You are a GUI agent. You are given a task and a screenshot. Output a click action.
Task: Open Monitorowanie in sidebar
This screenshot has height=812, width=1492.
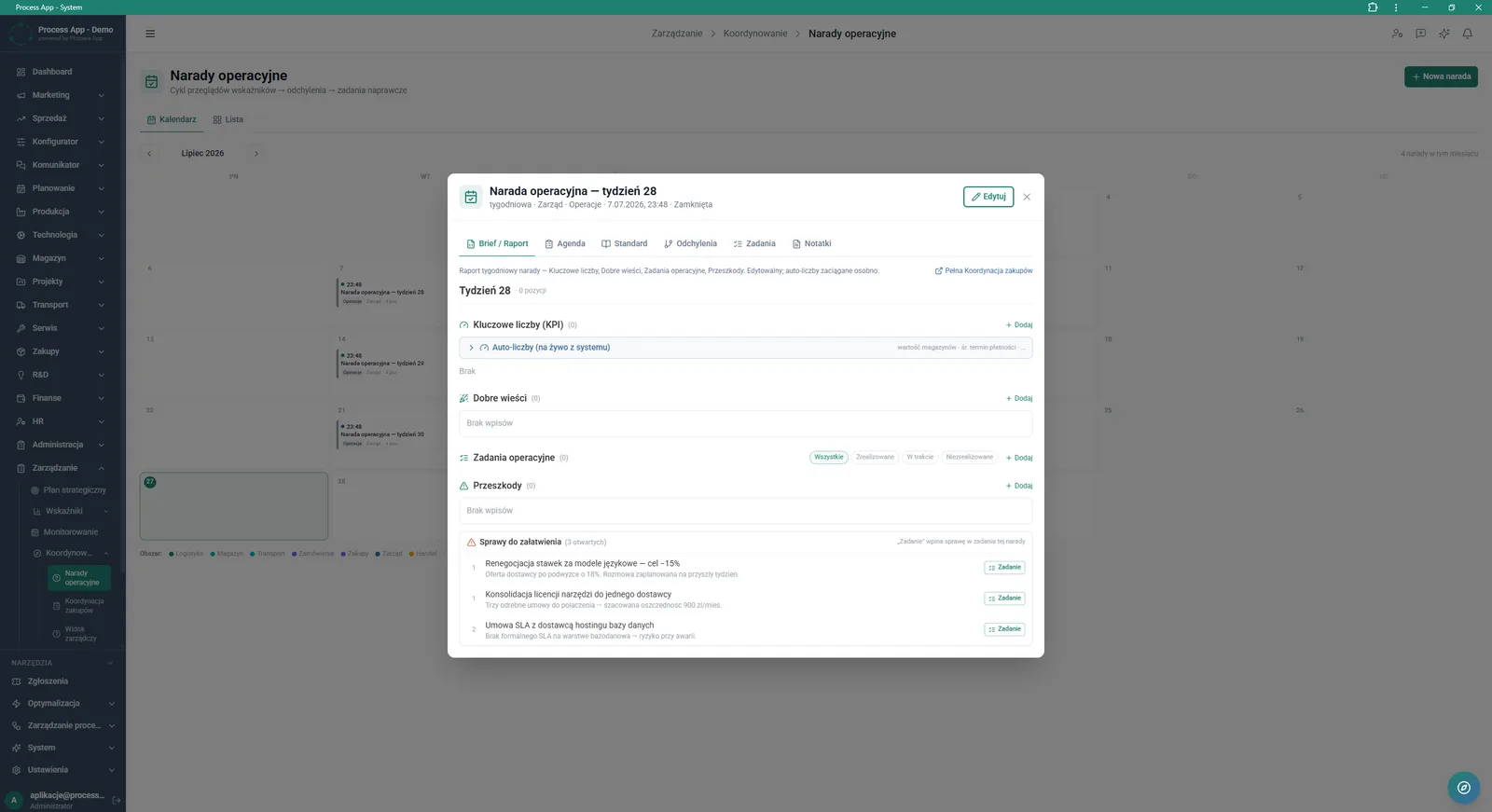click(x=70, y=532)
